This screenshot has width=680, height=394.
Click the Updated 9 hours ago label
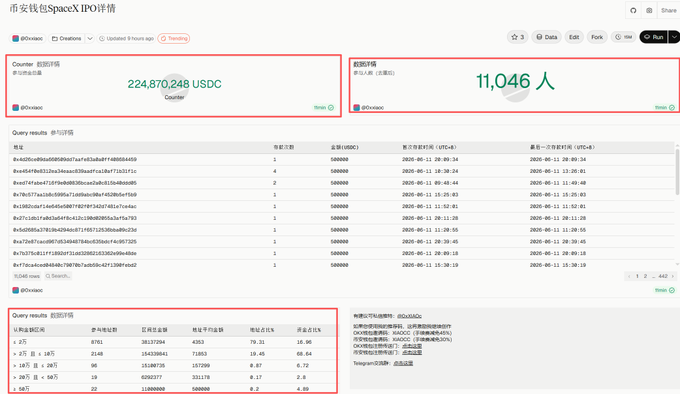(126, 39)
